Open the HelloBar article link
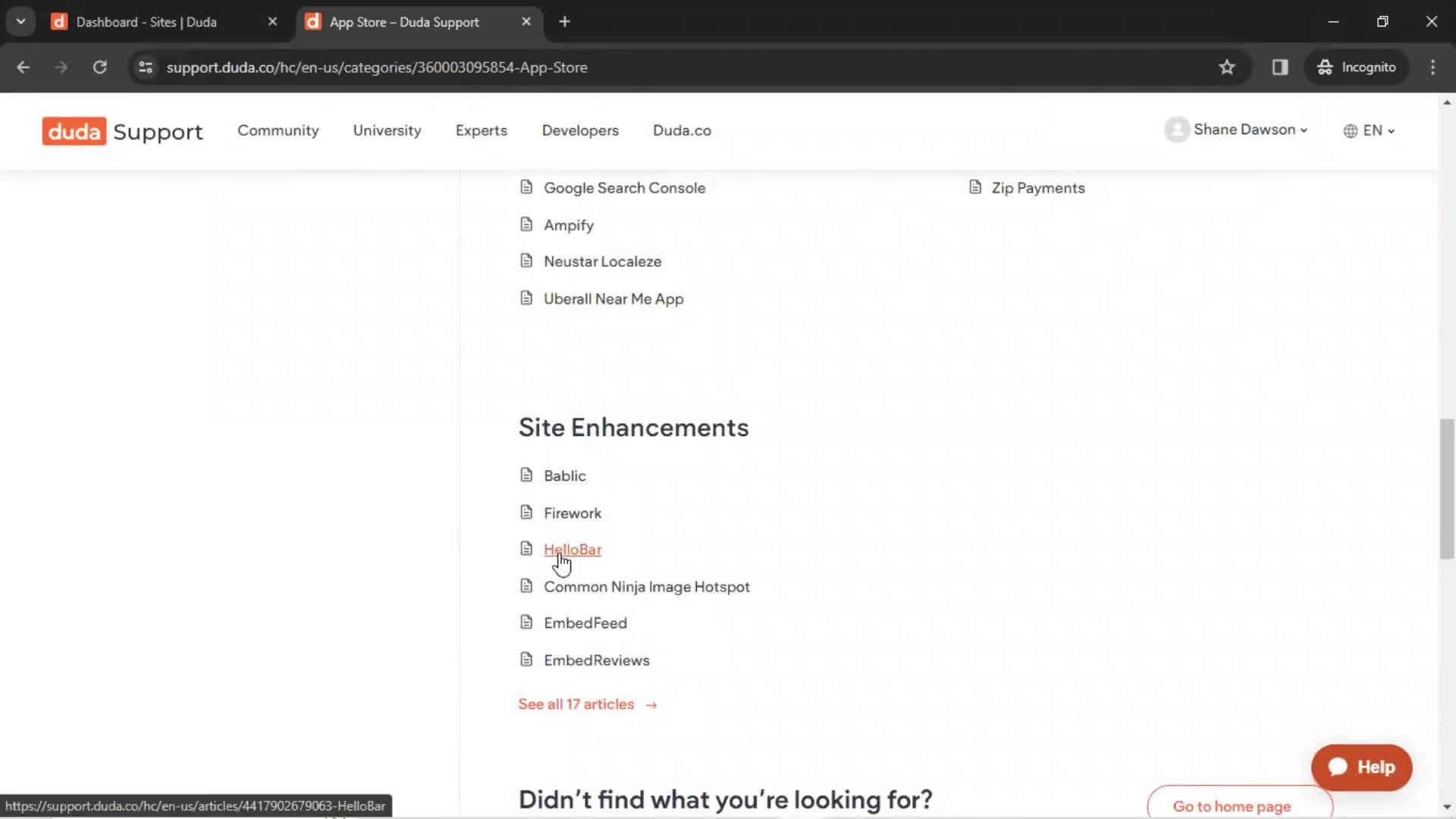The image size is (1456, 819). pos(573,550)
